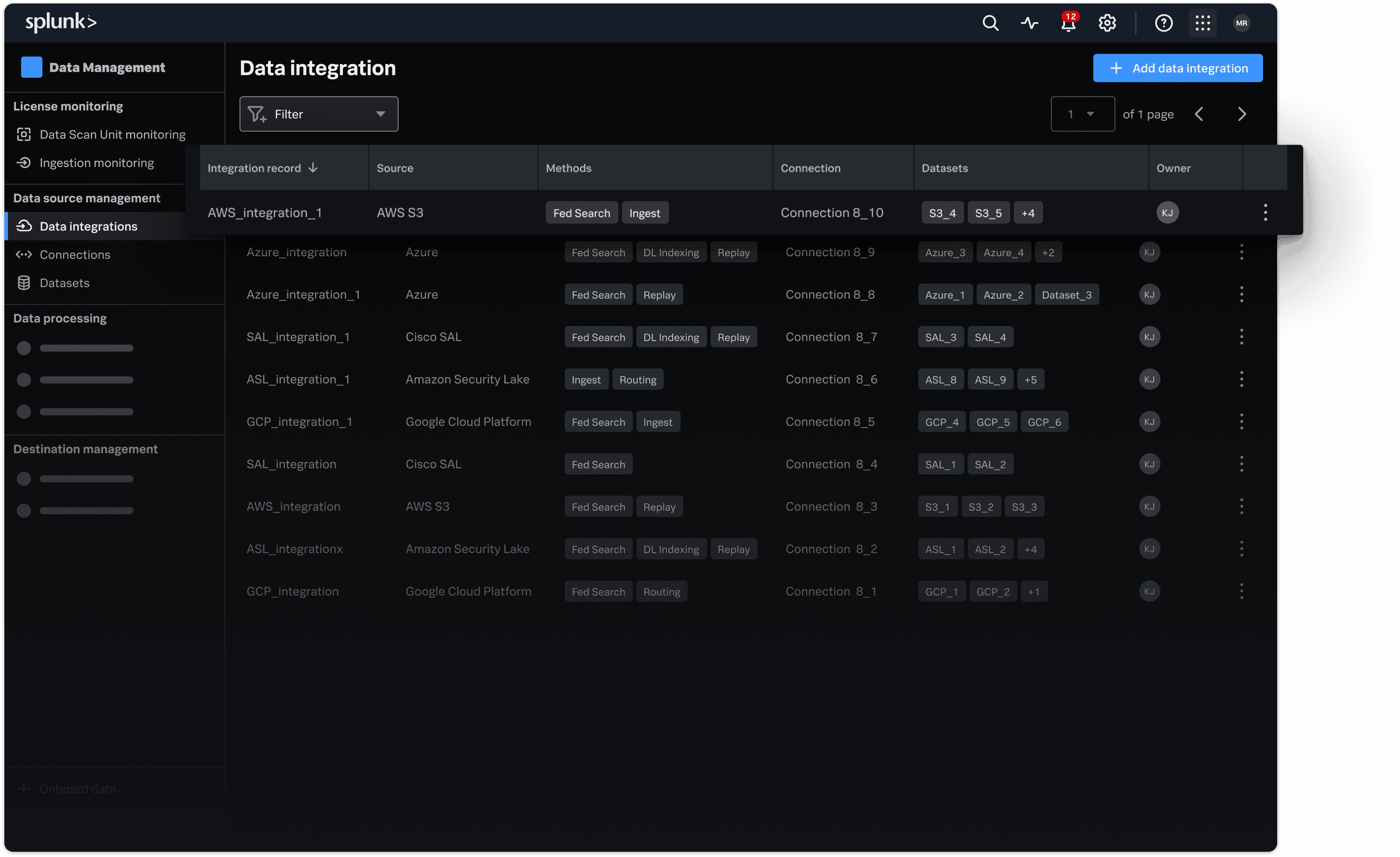The image size is (1400, 857).
Task: Open the activity pulse icon
Action: click(1030, 23)
